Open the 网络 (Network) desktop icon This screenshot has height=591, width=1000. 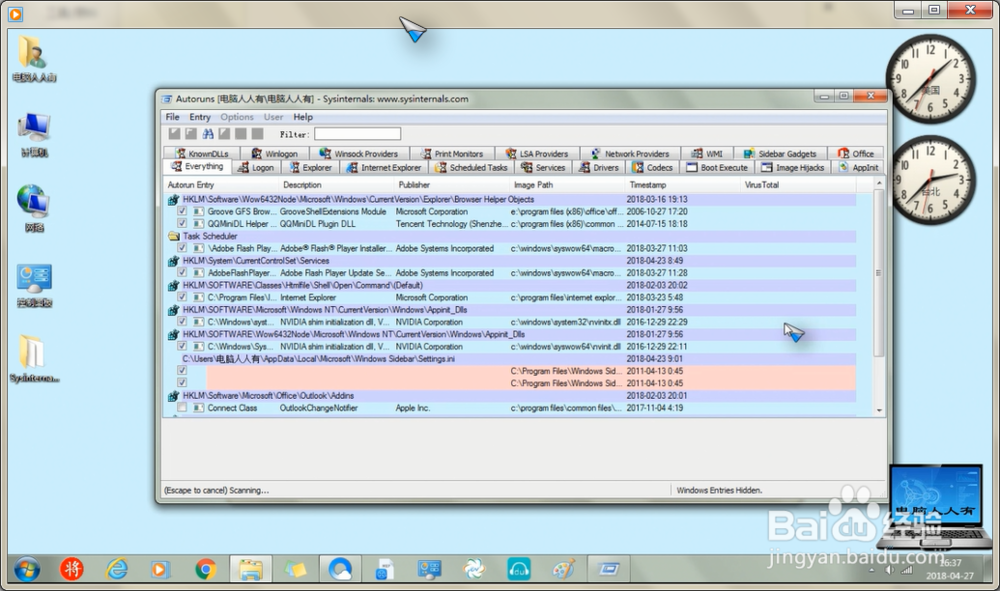[x=34, y=208]
